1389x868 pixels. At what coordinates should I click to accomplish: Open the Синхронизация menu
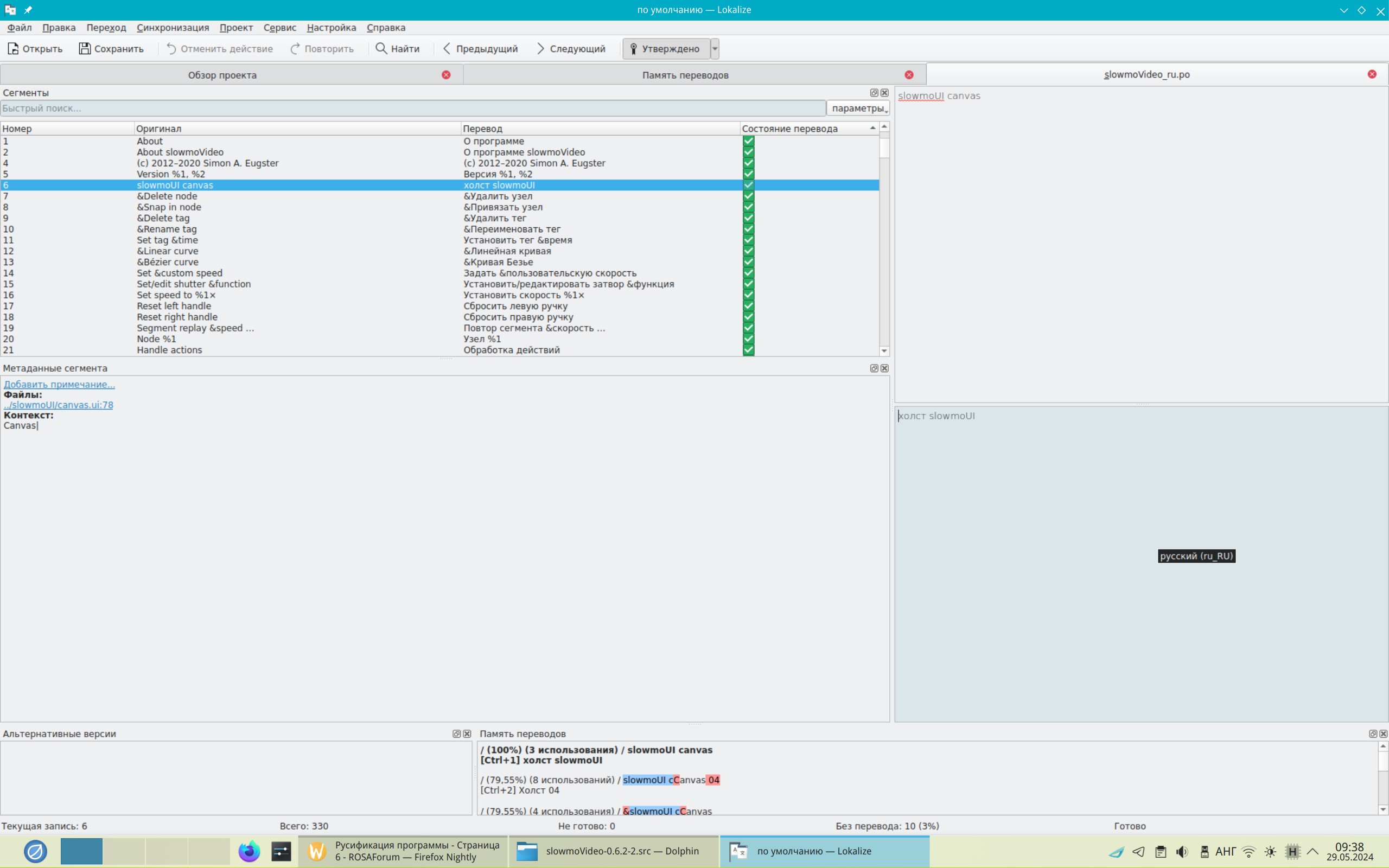tap(172, 28)
